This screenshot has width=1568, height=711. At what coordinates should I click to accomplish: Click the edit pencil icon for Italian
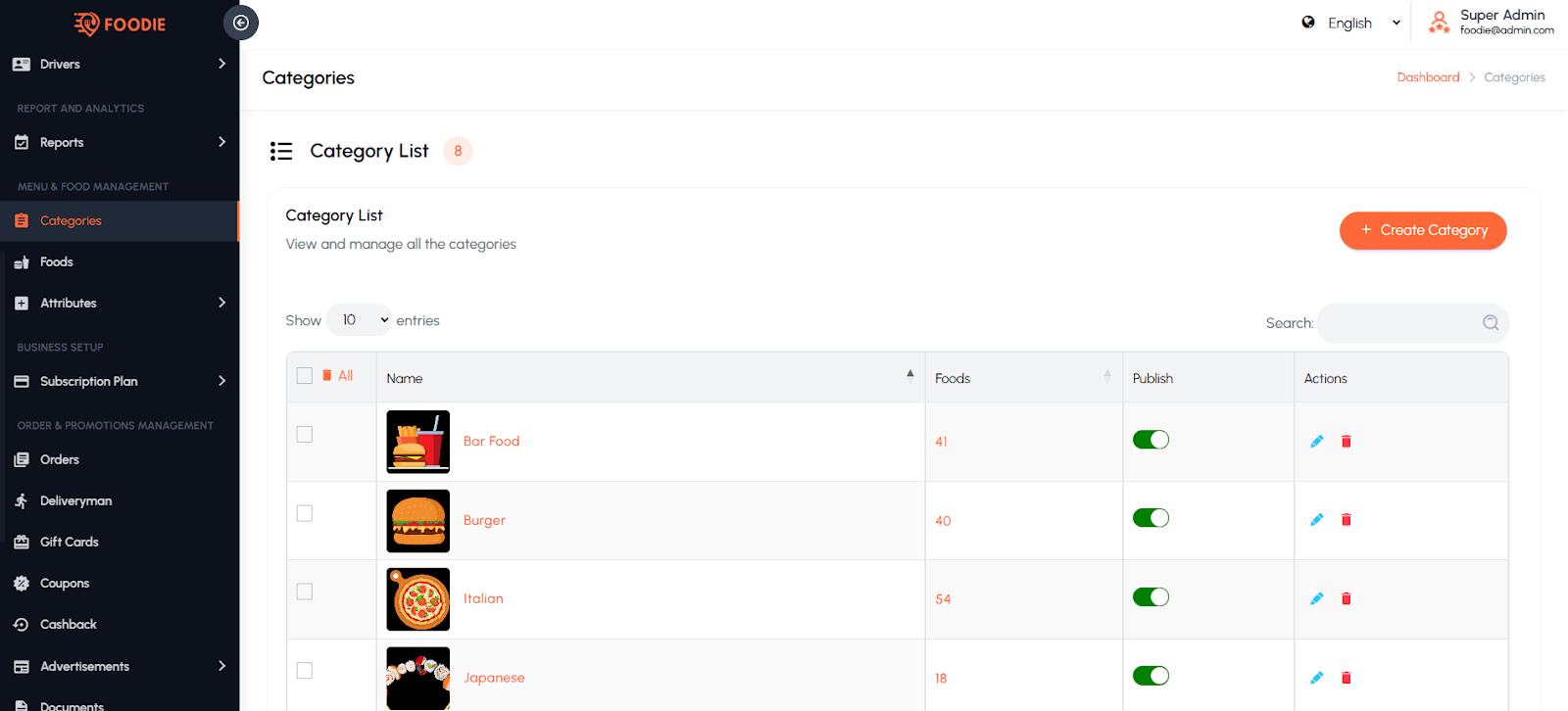(x=1316, y=599)
